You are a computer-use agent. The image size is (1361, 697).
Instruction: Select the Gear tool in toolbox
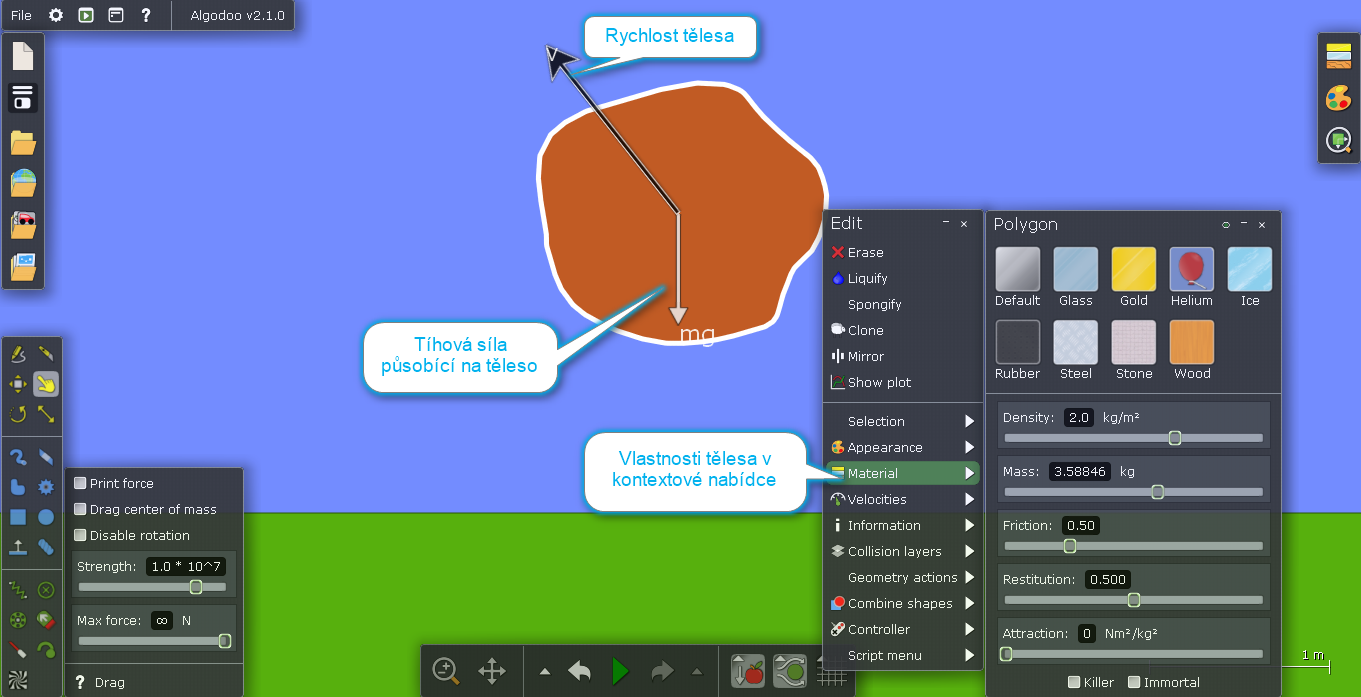[46, 487]
